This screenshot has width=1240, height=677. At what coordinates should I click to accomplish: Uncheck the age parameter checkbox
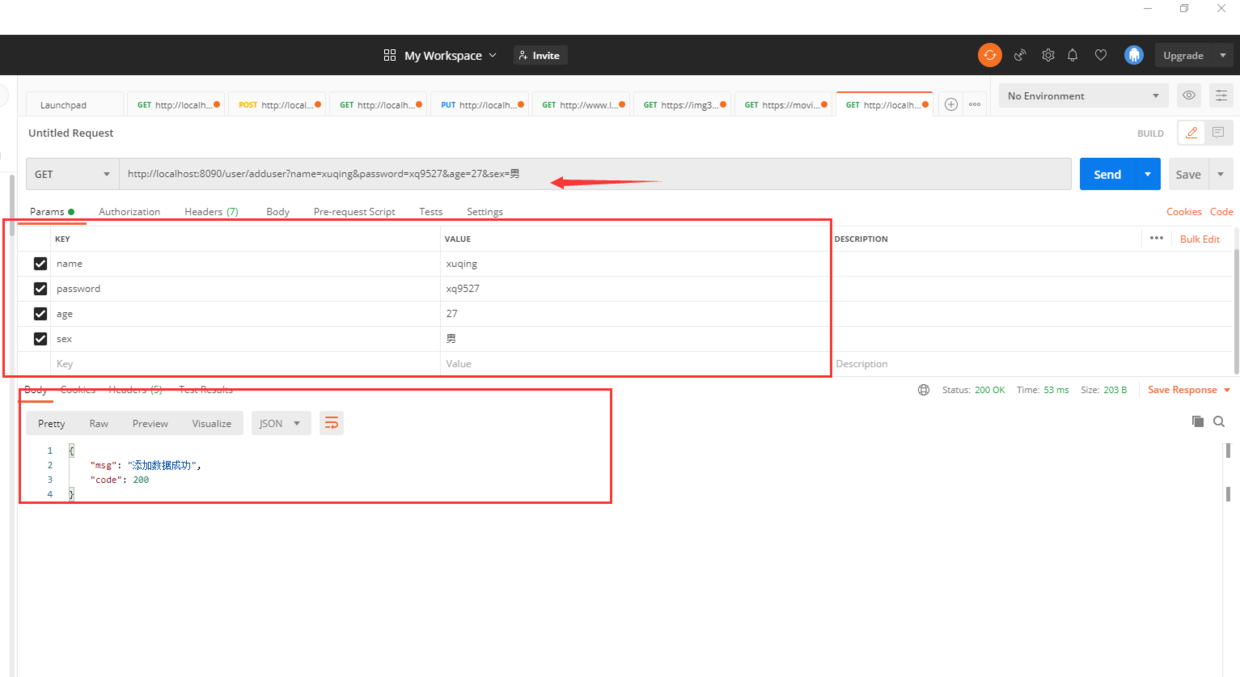coord(40,314)
